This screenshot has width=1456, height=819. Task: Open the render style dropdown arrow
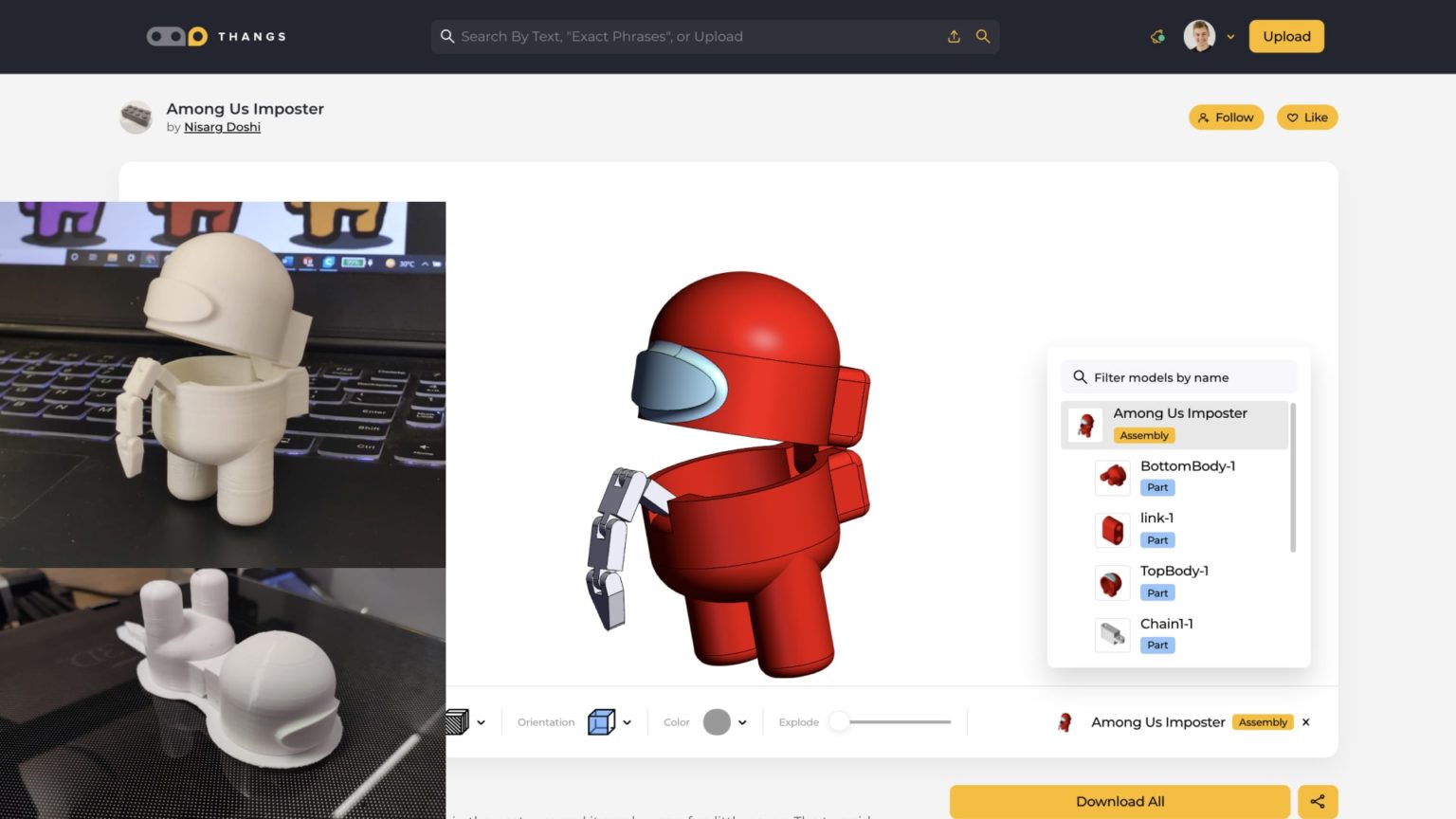[x=481, y=721]
